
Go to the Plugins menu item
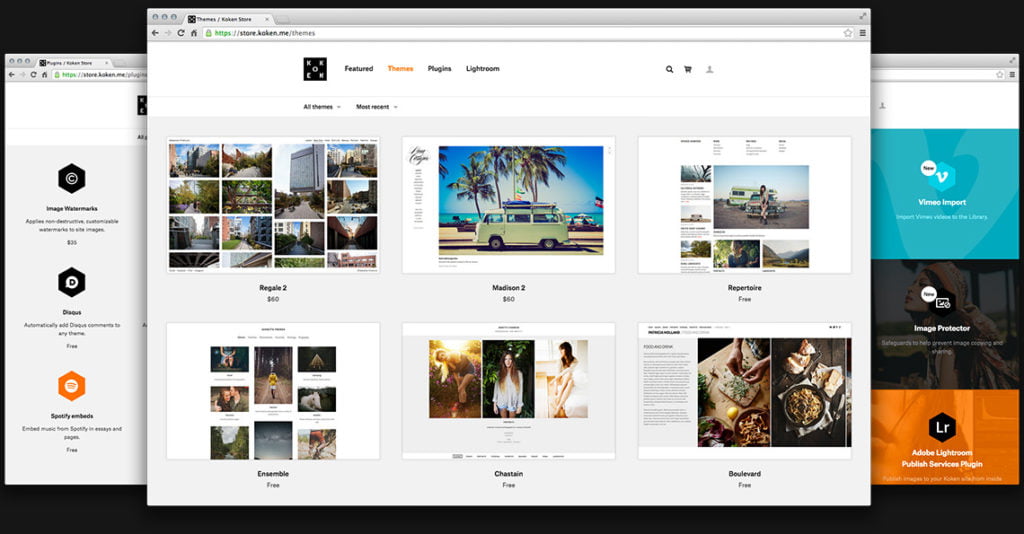440,69
